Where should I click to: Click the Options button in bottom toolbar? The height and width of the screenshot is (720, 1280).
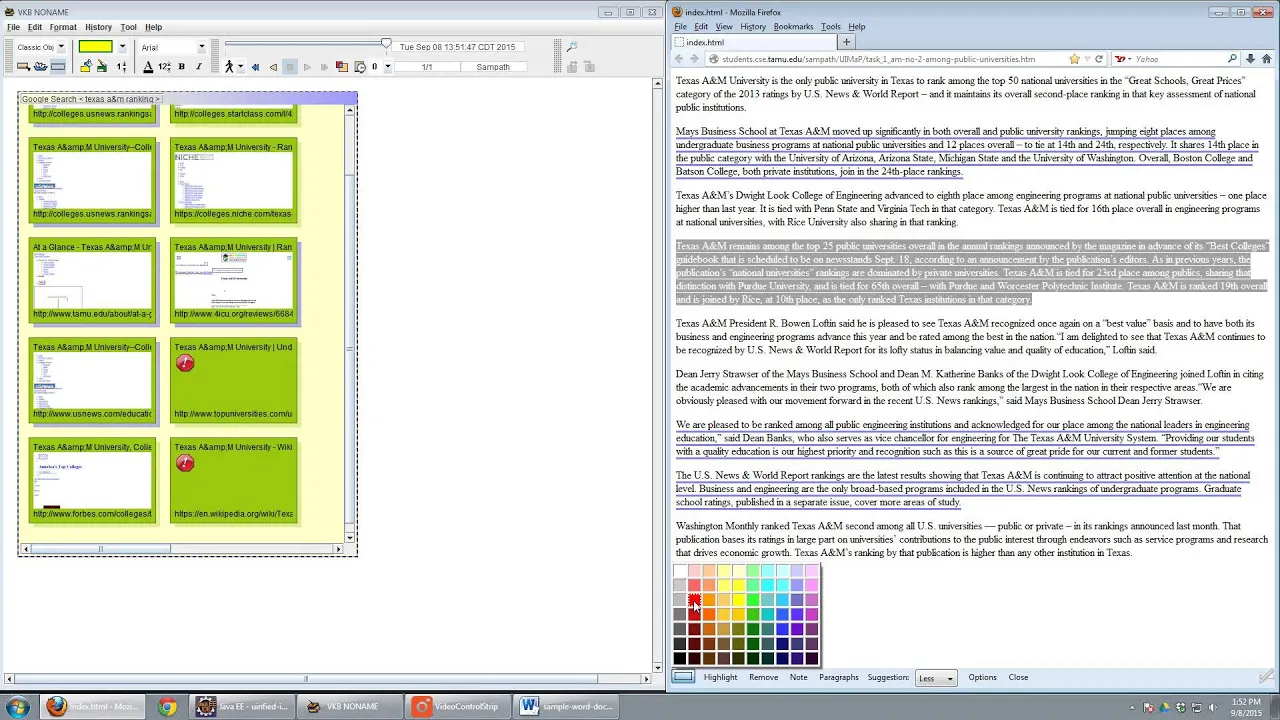click(x=982, y=677)
